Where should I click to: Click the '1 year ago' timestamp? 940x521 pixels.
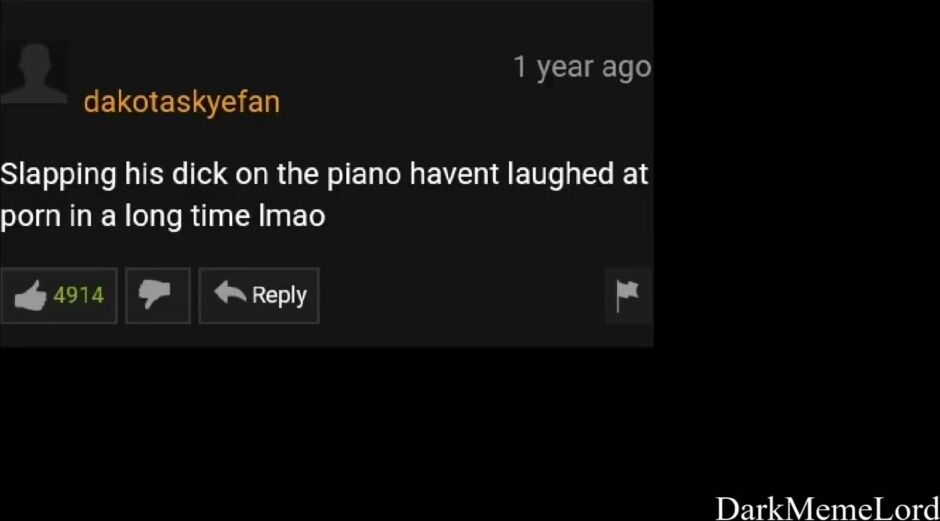click(582, 67)
